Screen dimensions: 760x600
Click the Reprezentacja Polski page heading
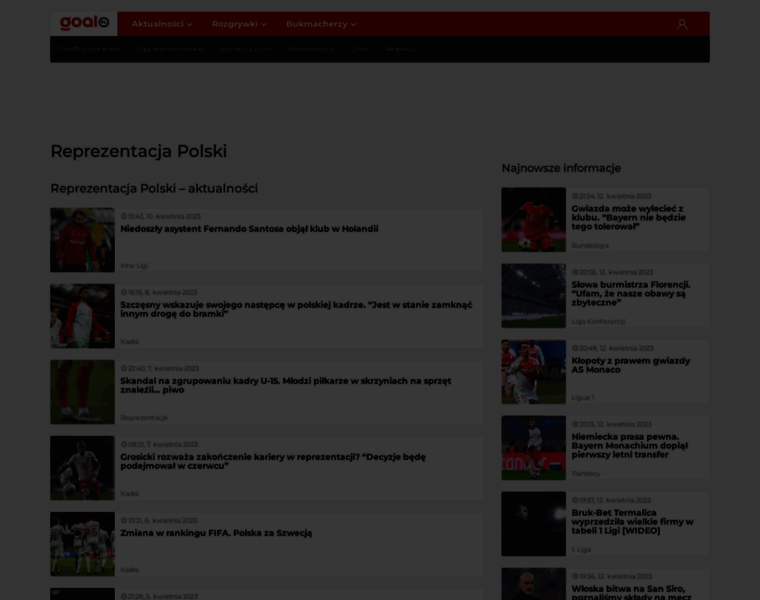139,151
